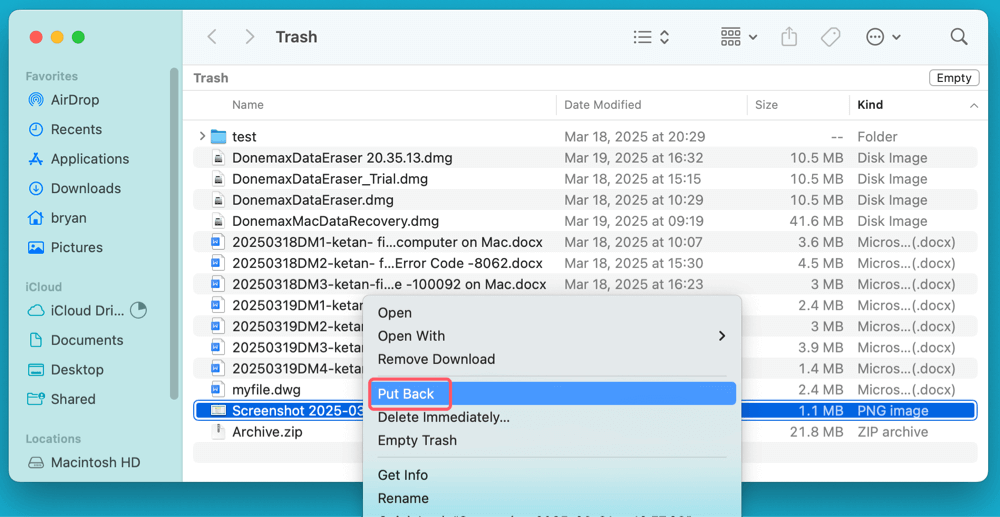Click the Trash path bar label
1000x517 pixels.
(x=210, y=78)
